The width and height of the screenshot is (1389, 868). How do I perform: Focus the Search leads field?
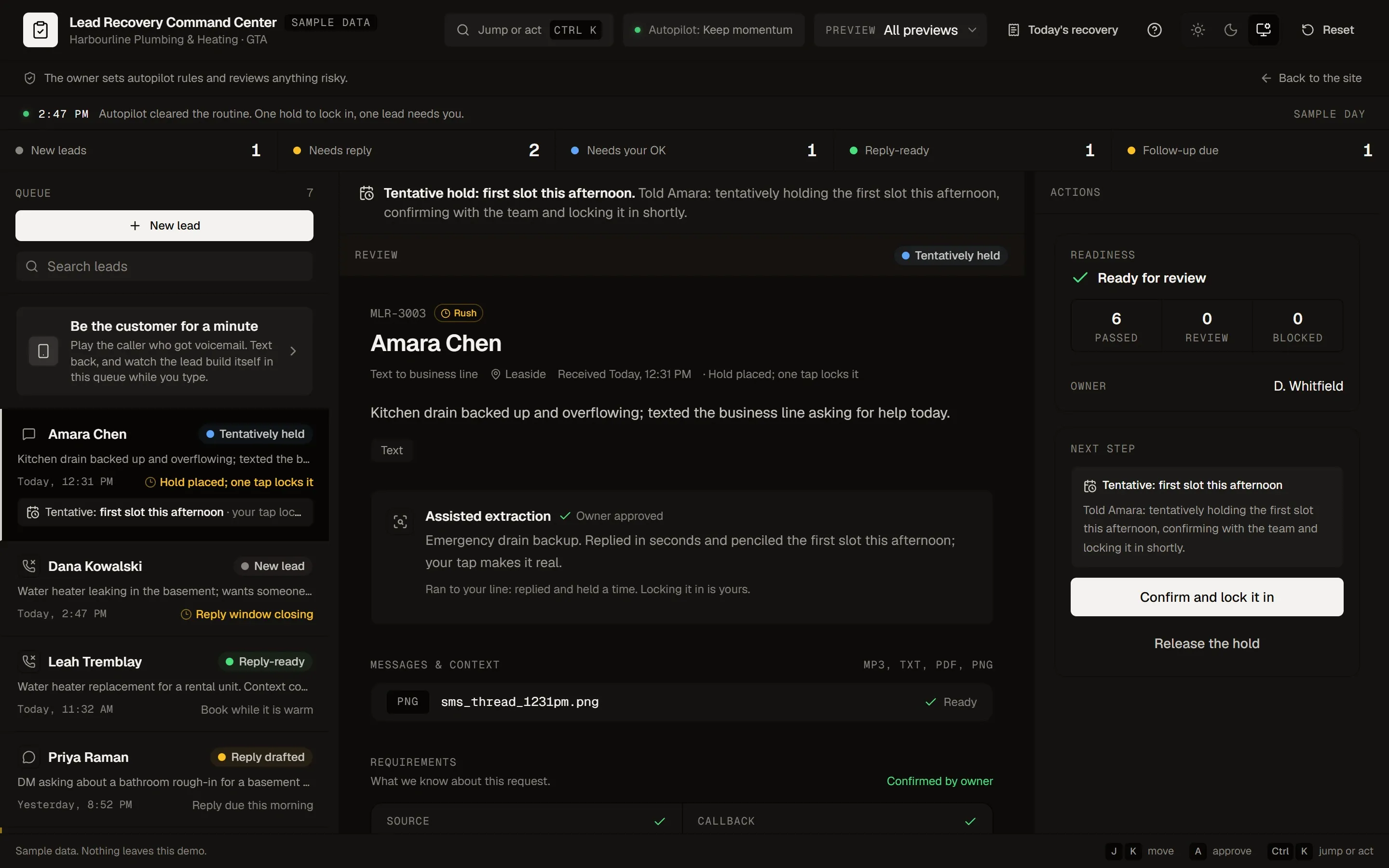click(x=164, y=266)
